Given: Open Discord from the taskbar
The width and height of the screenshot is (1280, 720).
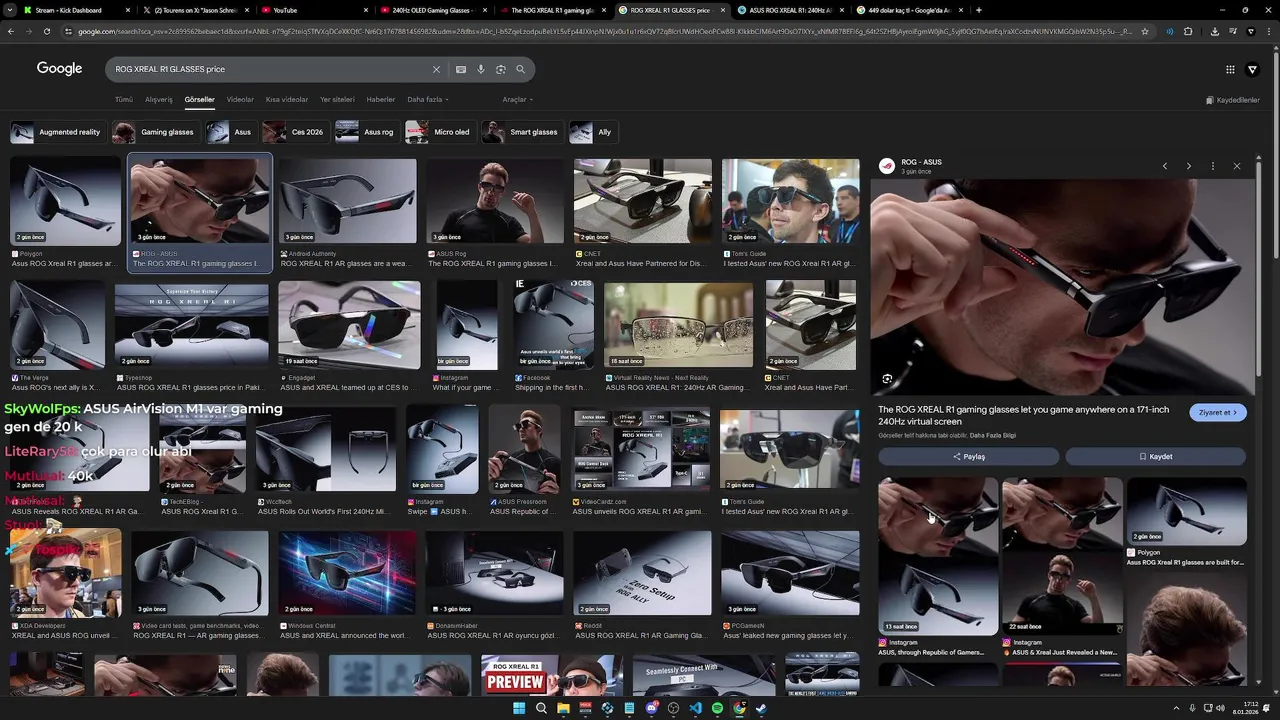Looking at the screenshot, I should [651, 708].
